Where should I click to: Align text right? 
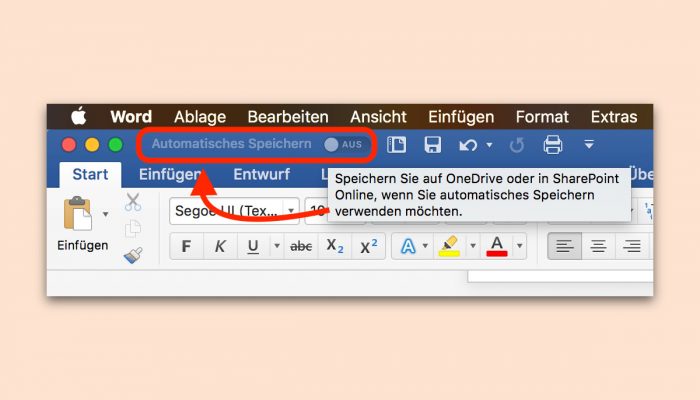[x=632, y=246]
